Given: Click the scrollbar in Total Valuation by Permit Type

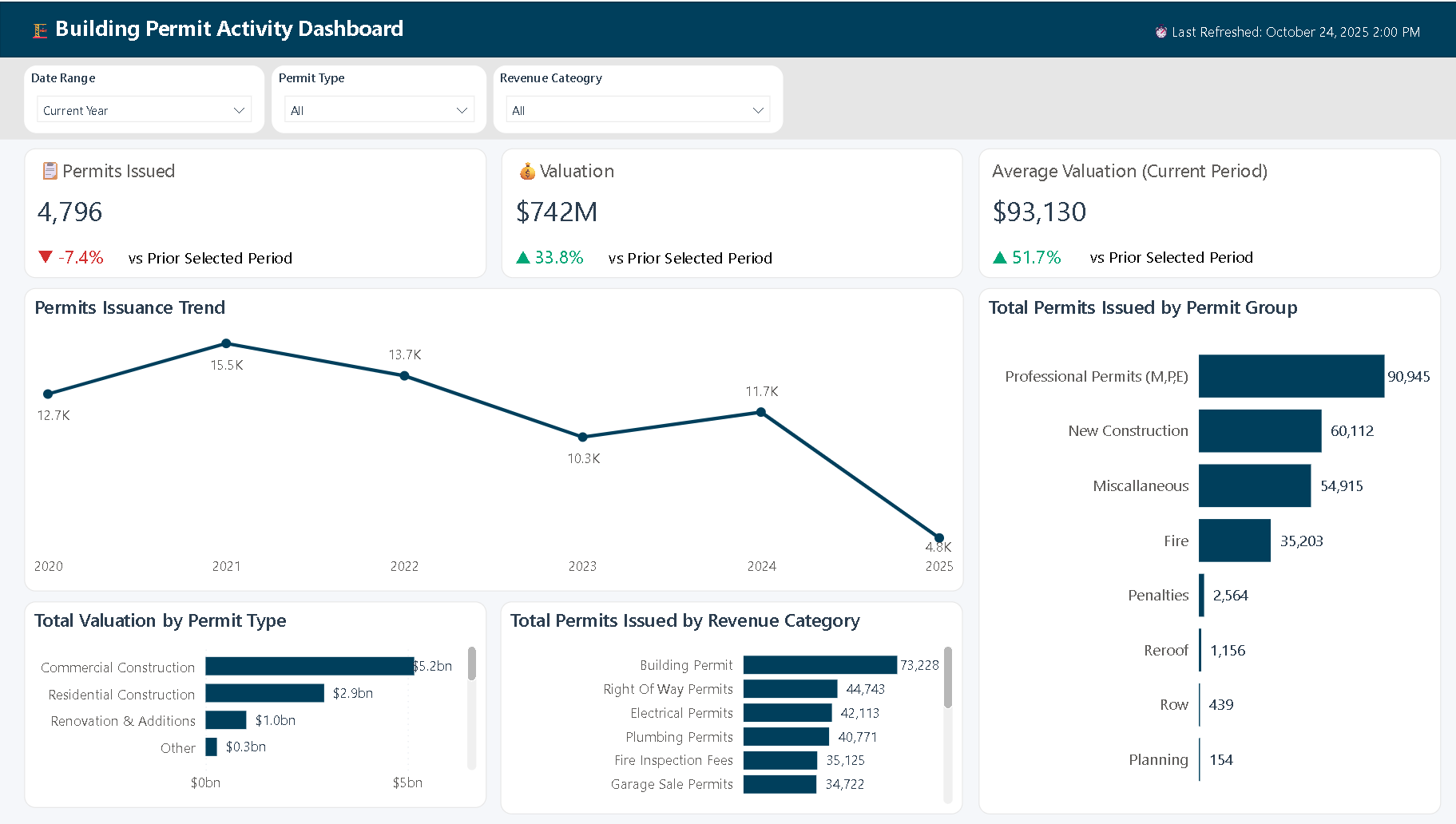Looking at the screenshot, I should pyautogui.click(x=471, y=664).
